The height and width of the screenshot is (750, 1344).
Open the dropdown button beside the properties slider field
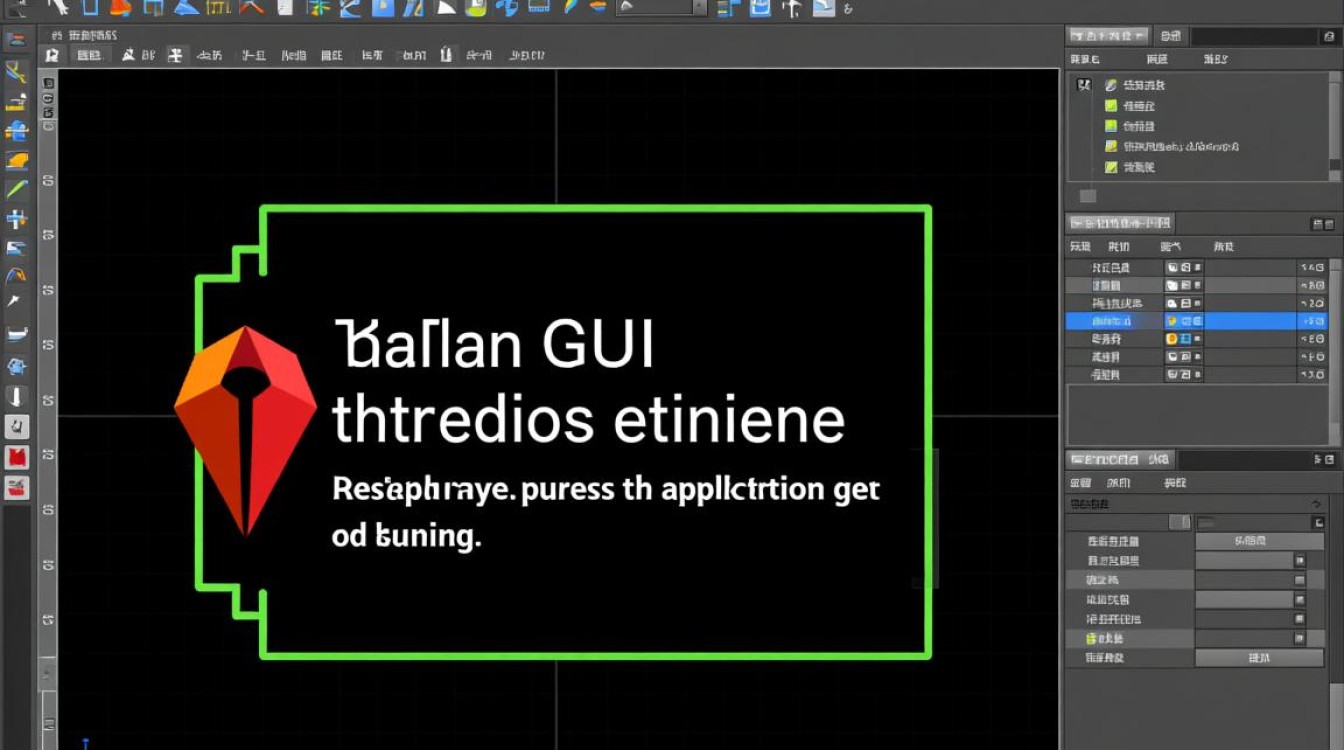click(x=1318, y=522)
